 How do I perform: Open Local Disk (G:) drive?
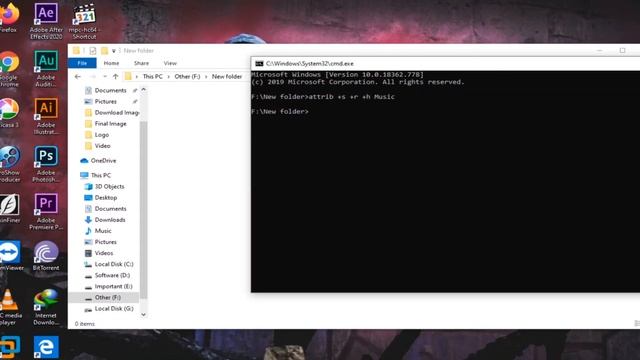tap(110, 309)
